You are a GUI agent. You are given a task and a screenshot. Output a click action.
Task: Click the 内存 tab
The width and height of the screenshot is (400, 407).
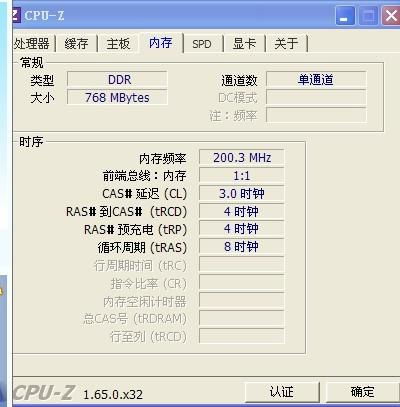(161, 43)
